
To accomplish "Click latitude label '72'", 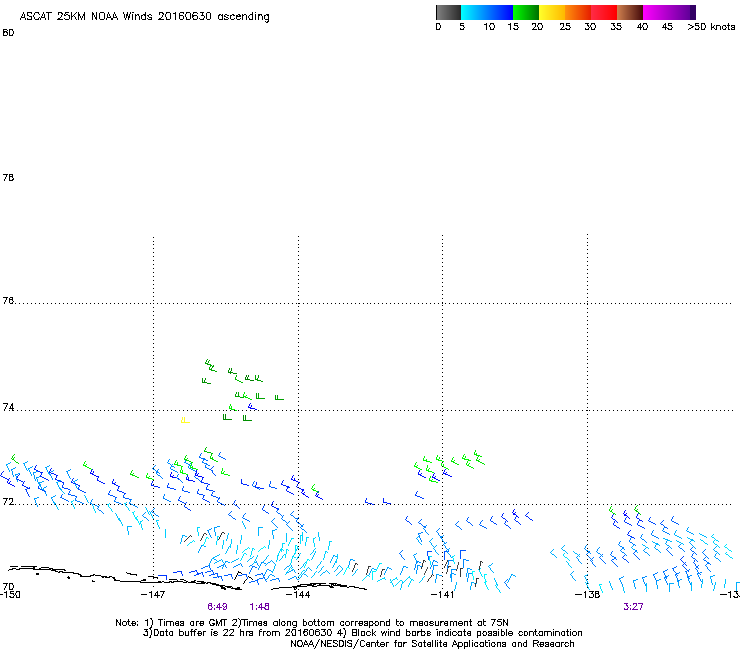I will point(8,501).
